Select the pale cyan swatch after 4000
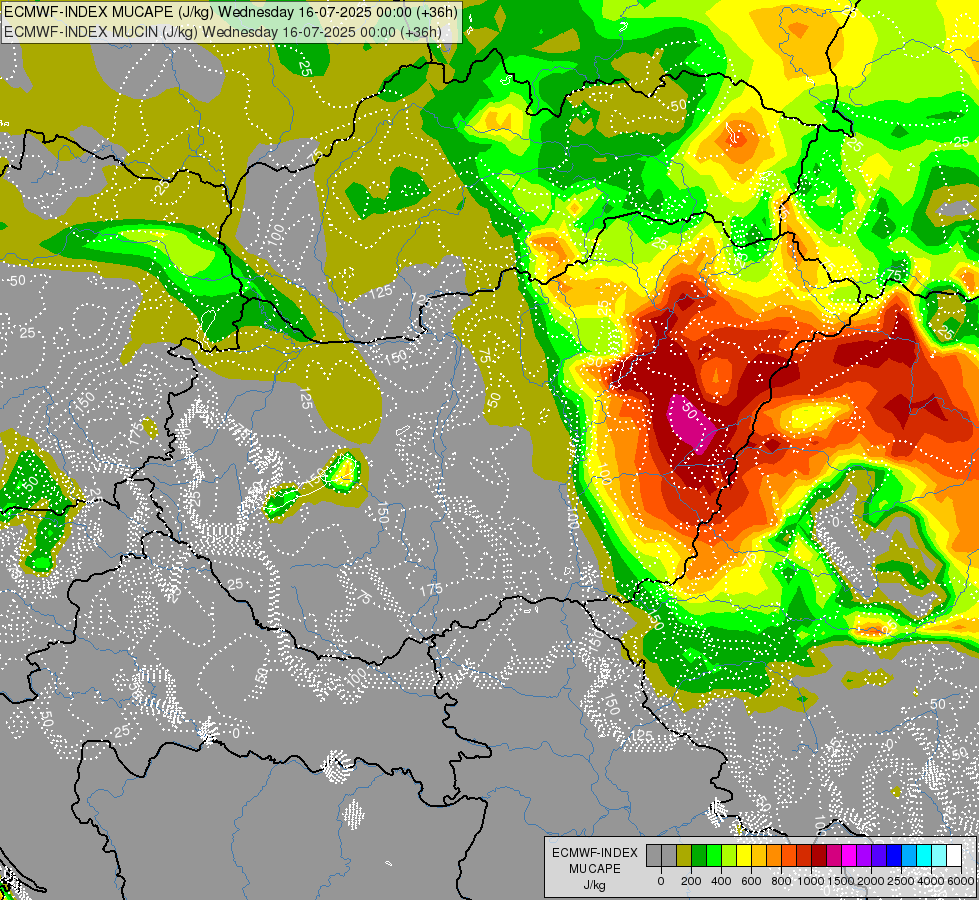 (x=939, y=856)
